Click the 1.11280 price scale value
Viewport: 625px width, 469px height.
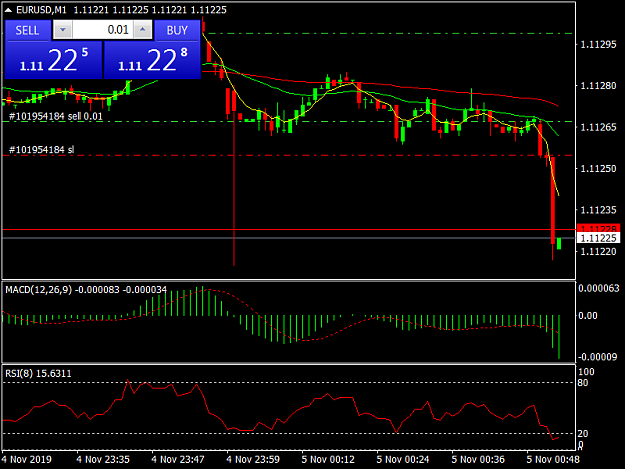[x=598, y=86]
